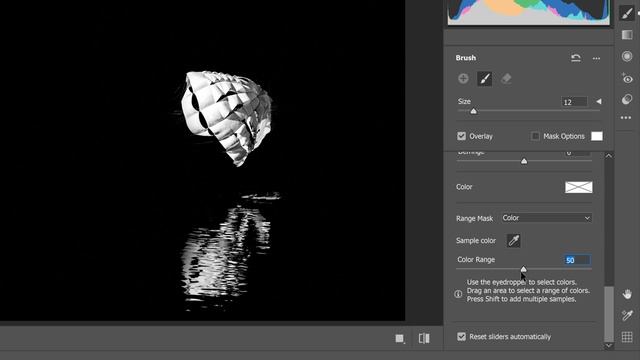Click the Defringe slider handle
This screenshot has height=360, width=640.
point(524,161)
